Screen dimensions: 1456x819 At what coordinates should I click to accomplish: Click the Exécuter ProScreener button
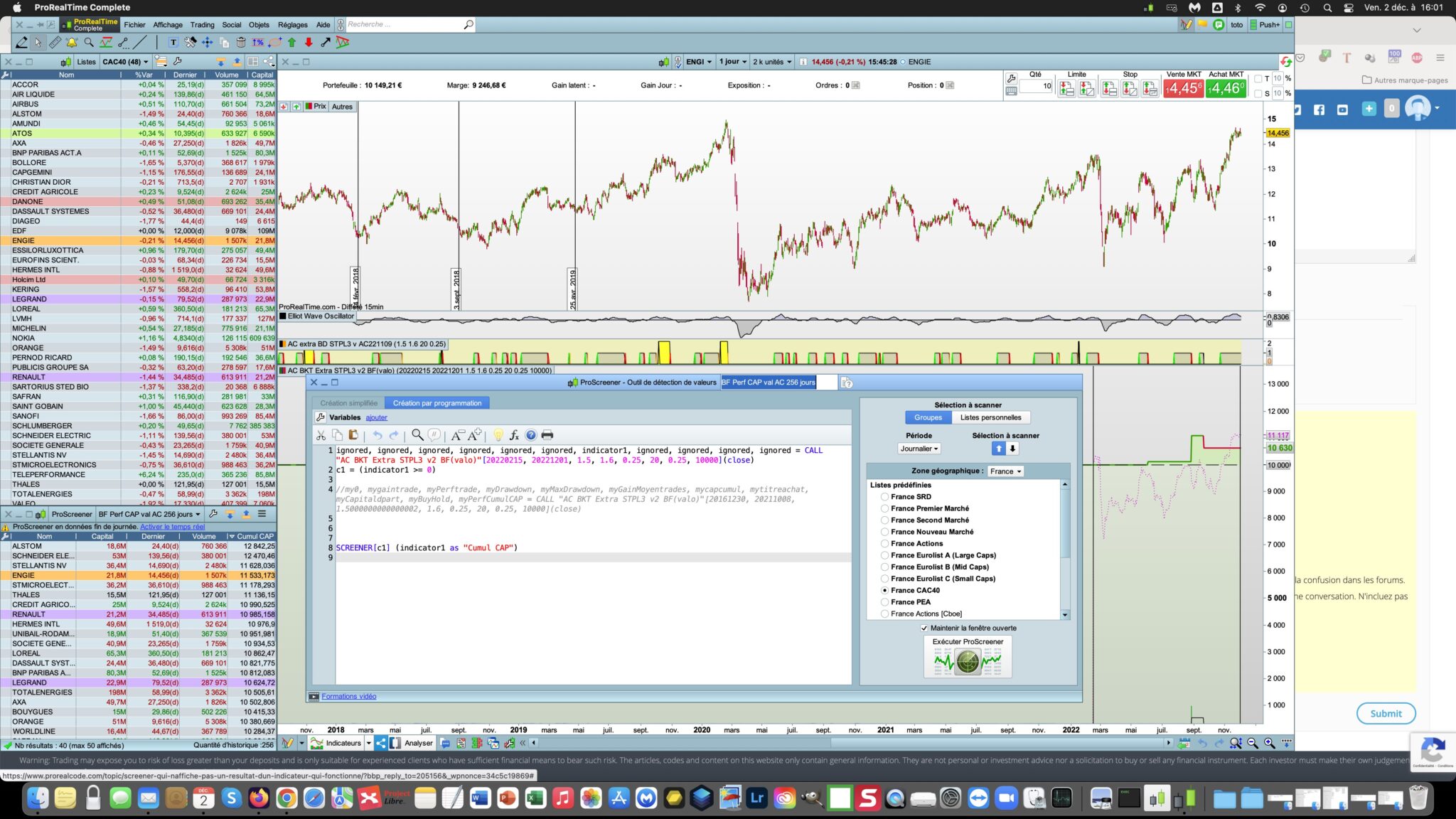(x=967, y=656)
